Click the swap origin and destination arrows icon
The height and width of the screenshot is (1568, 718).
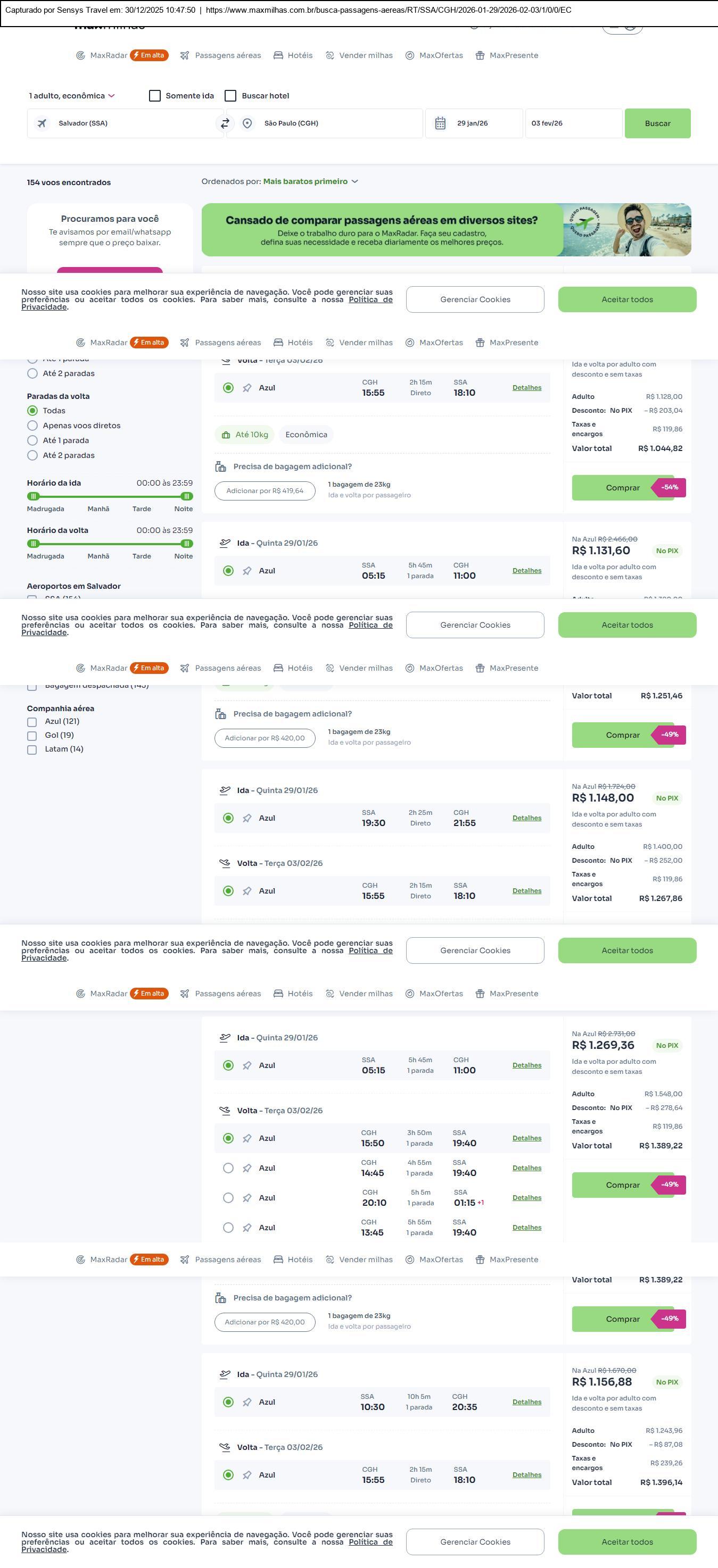click(x=225, y=123)
